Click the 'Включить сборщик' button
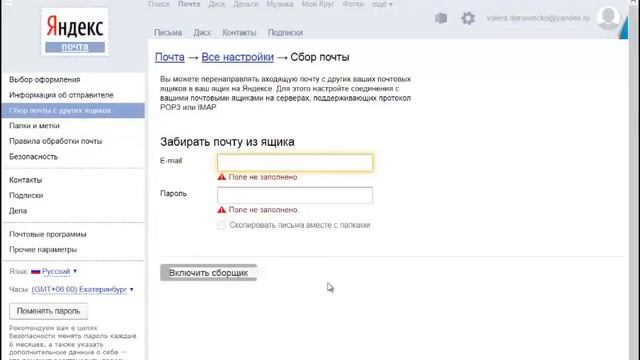The height and width of the screenshot is (360, 640). 209,273
